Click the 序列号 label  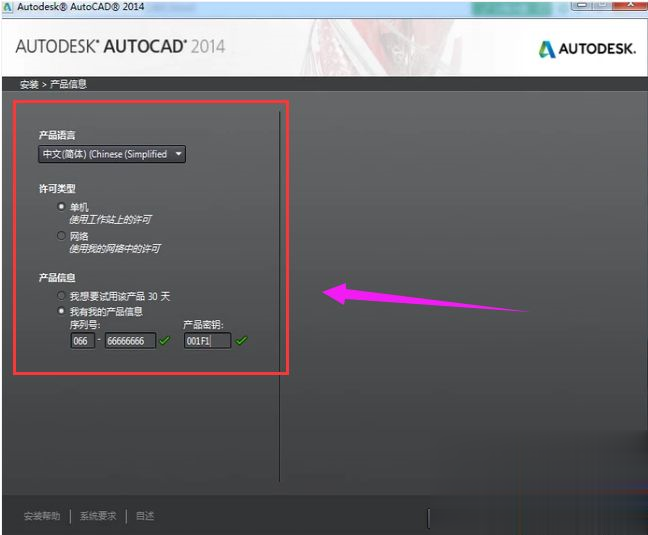point(85,325)
